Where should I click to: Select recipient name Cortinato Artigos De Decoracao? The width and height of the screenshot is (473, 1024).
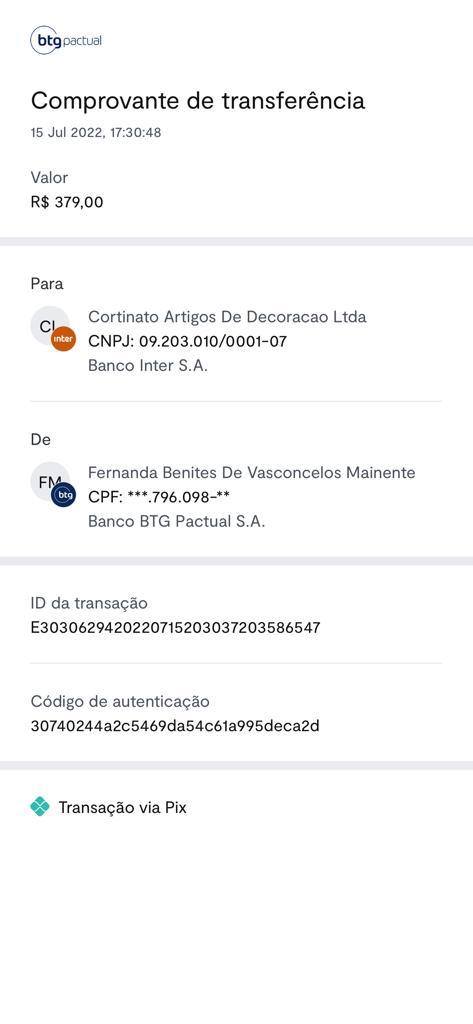click(227, 317)
